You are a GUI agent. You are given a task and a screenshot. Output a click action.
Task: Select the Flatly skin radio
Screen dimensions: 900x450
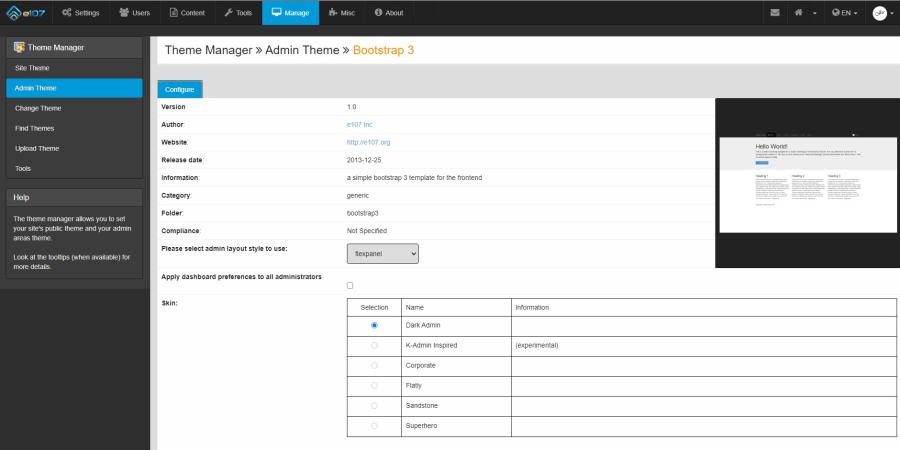(x=374, y=386)
